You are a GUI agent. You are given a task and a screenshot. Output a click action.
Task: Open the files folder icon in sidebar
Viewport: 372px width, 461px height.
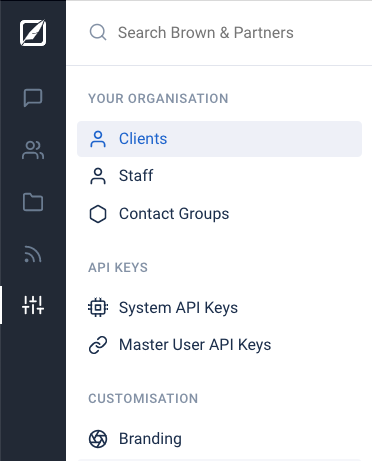pyautogui.click(x=33, y=202)
